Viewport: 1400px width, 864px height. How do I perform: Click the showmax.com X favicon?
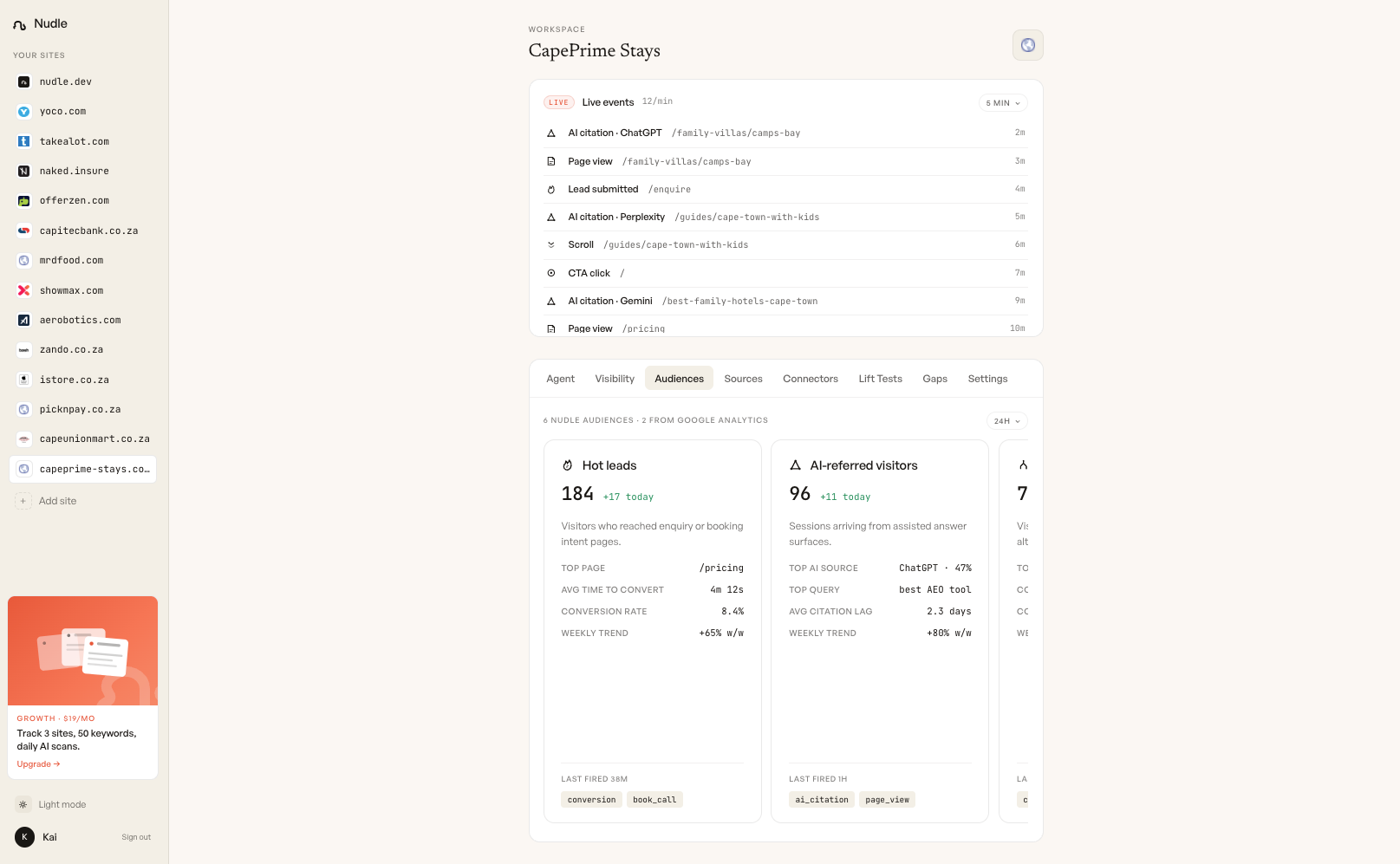tap(24, 290)
